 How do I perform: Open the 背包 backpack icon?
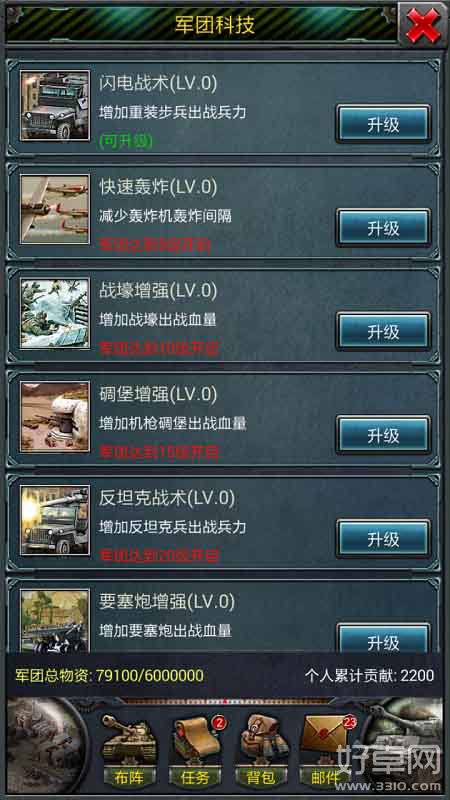[x=261, y=749]
